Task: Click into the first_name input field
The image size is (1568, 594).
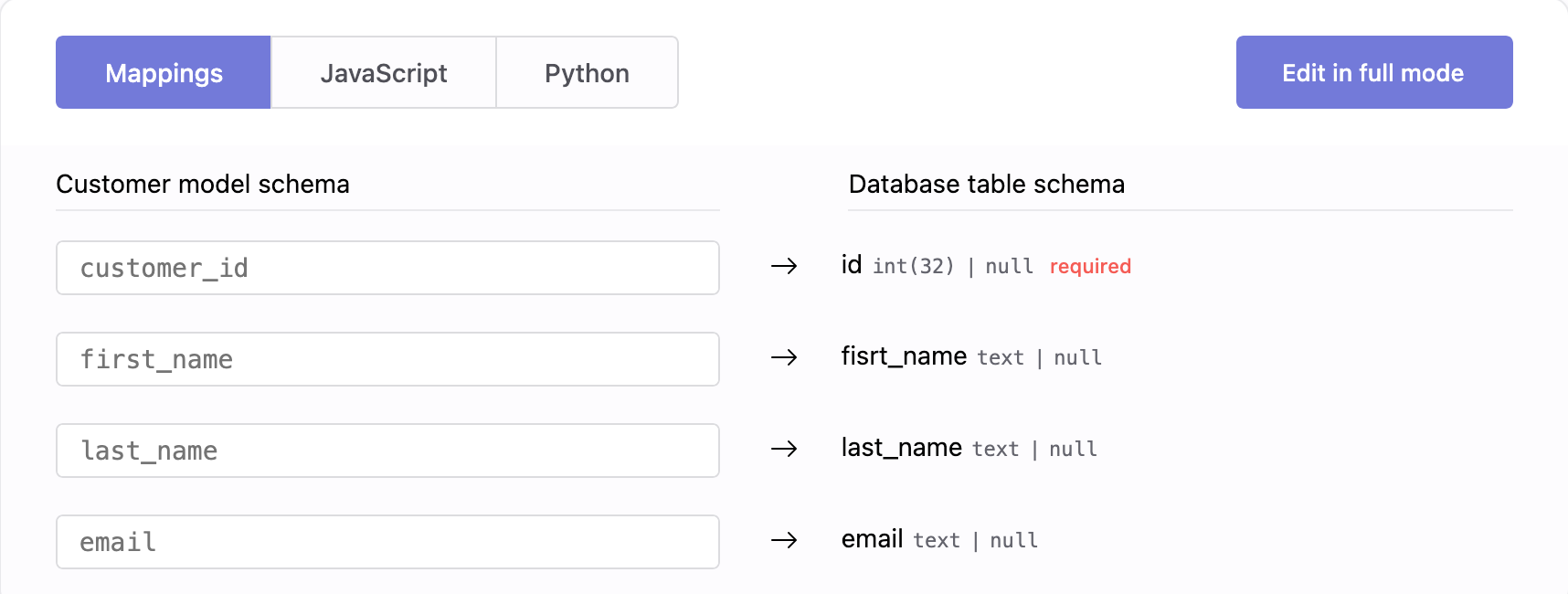Action: 387,359
